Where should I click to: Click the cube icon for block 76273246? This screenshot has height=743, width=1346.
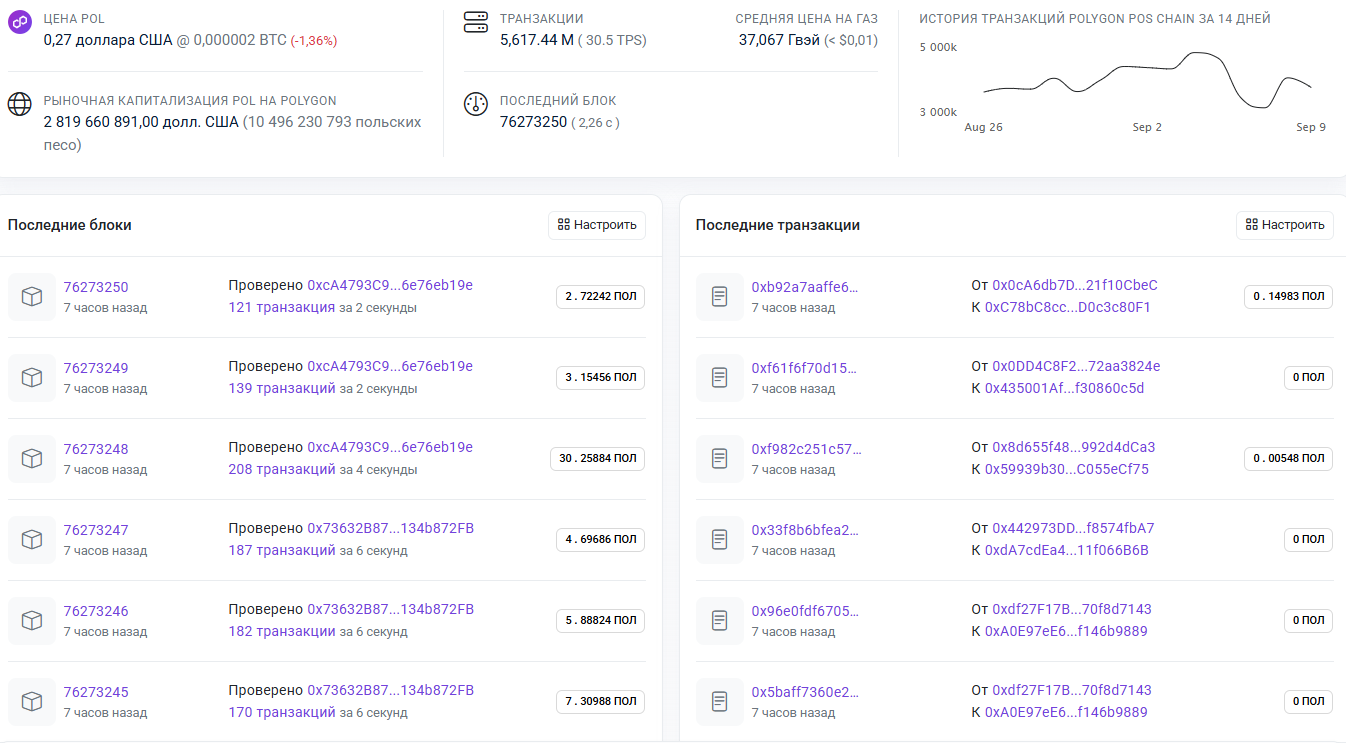(x=32, y=621)
